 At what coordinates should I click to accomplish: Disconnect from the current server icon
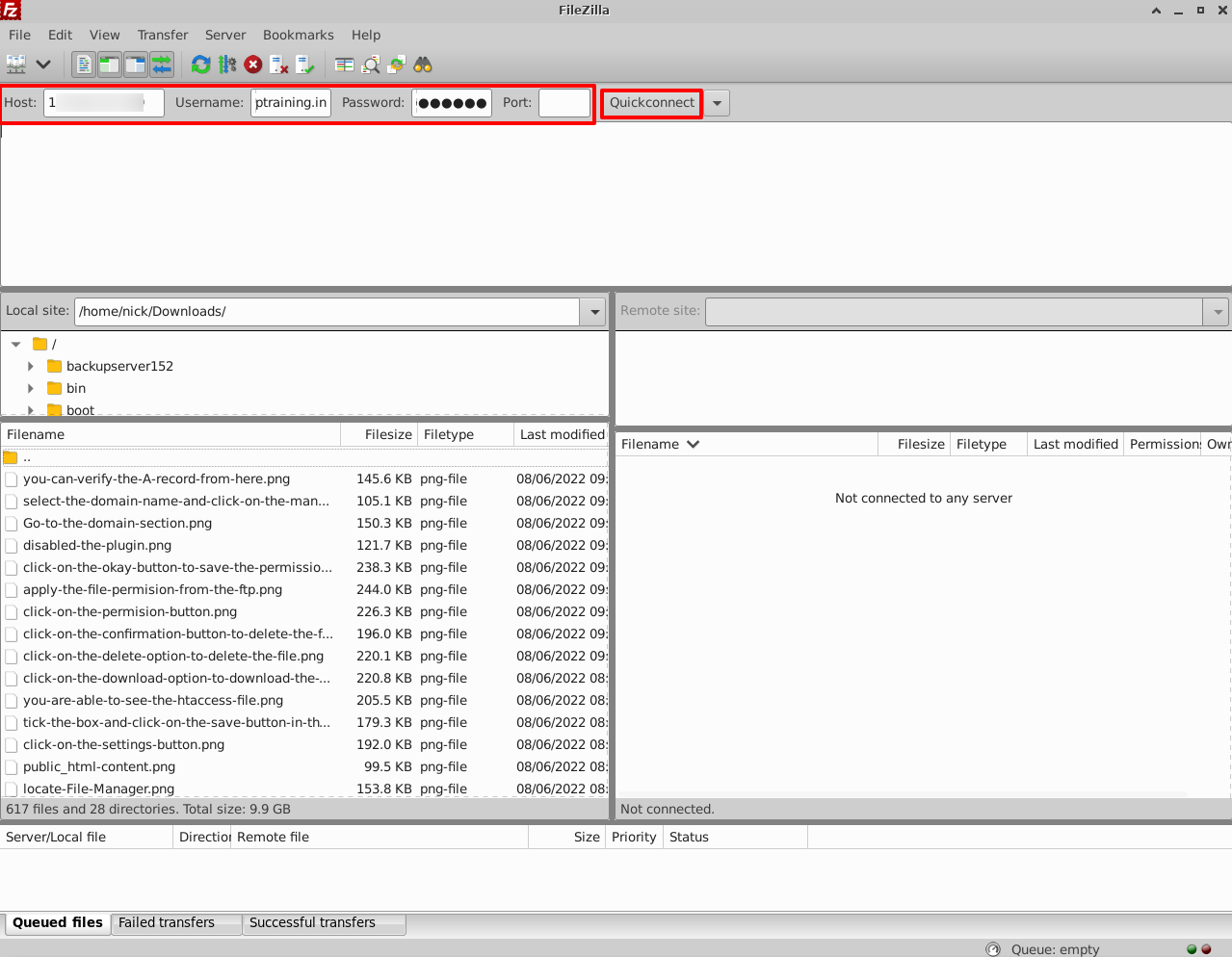279,65
